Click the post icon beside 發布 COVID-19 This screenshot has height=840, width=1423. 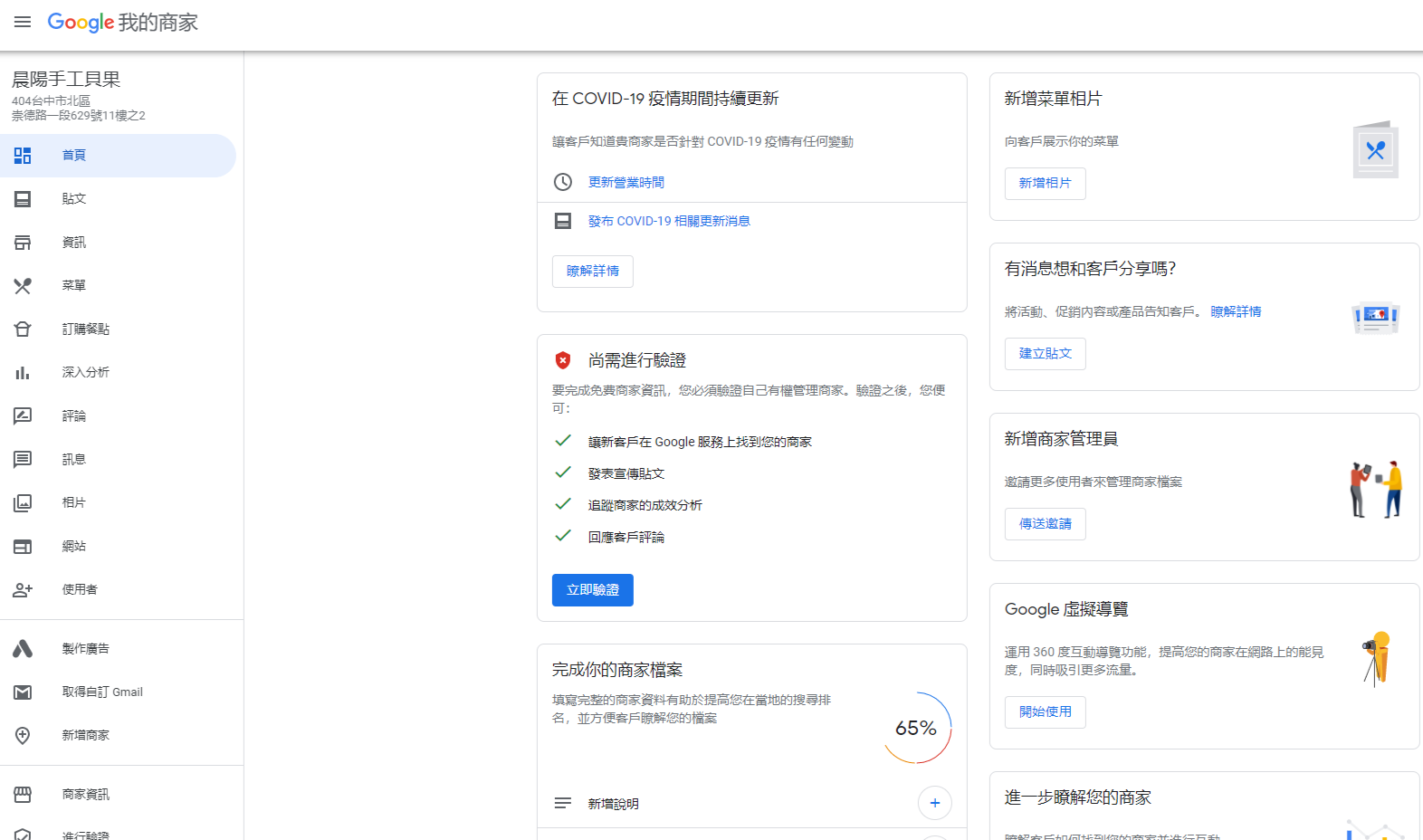pyautogui.click(x=563, y=221)
